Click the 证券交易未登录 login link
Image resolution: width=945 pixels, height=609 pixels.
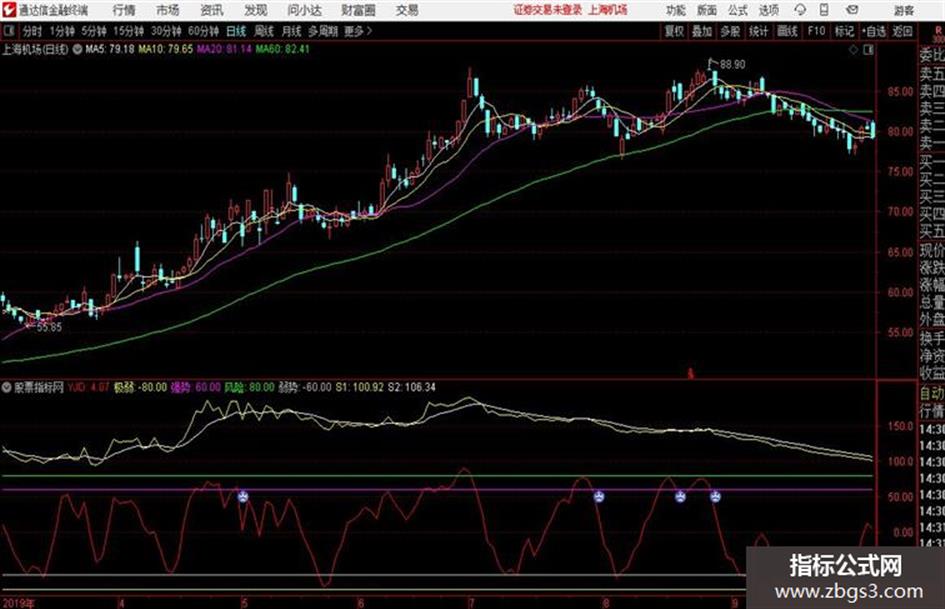click(x=548, y=10)
